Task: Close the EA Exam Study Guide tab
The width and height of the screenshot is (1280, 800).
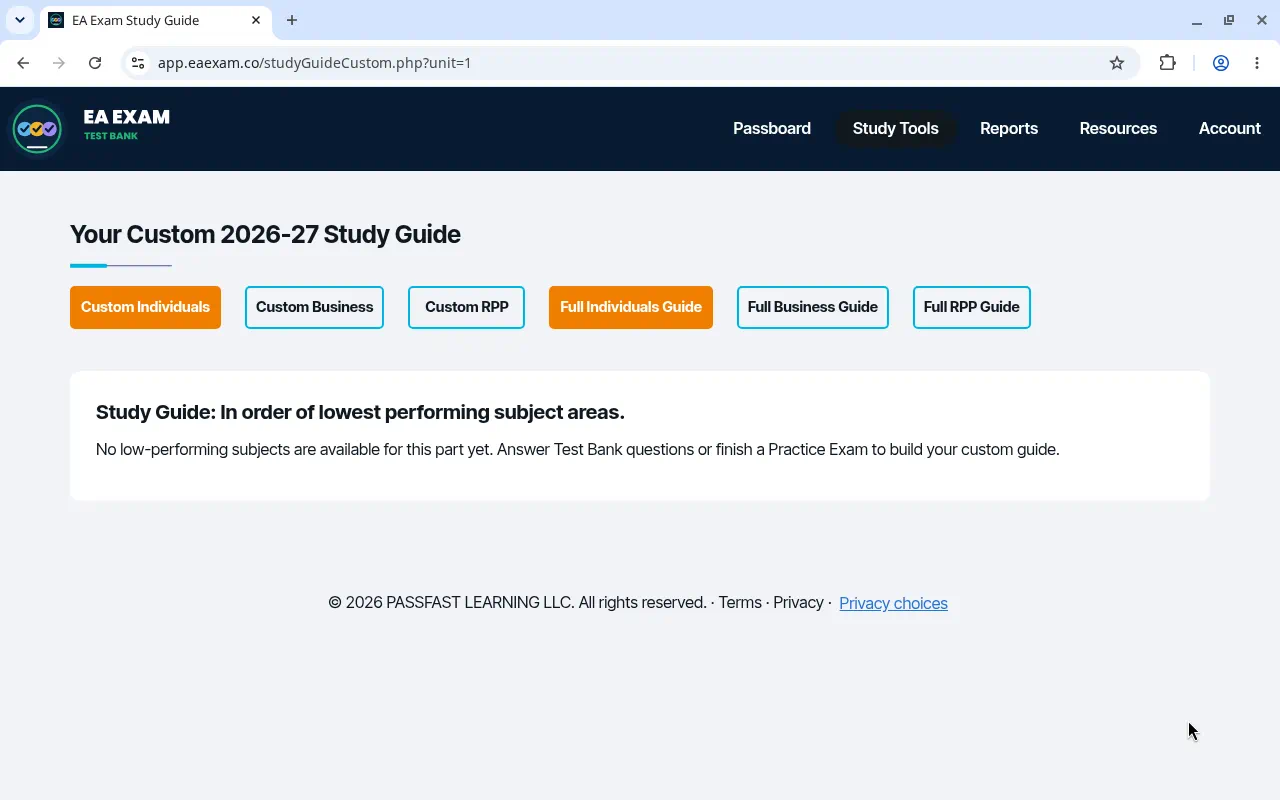Action: pyautogui.click(x=256, y=20)
